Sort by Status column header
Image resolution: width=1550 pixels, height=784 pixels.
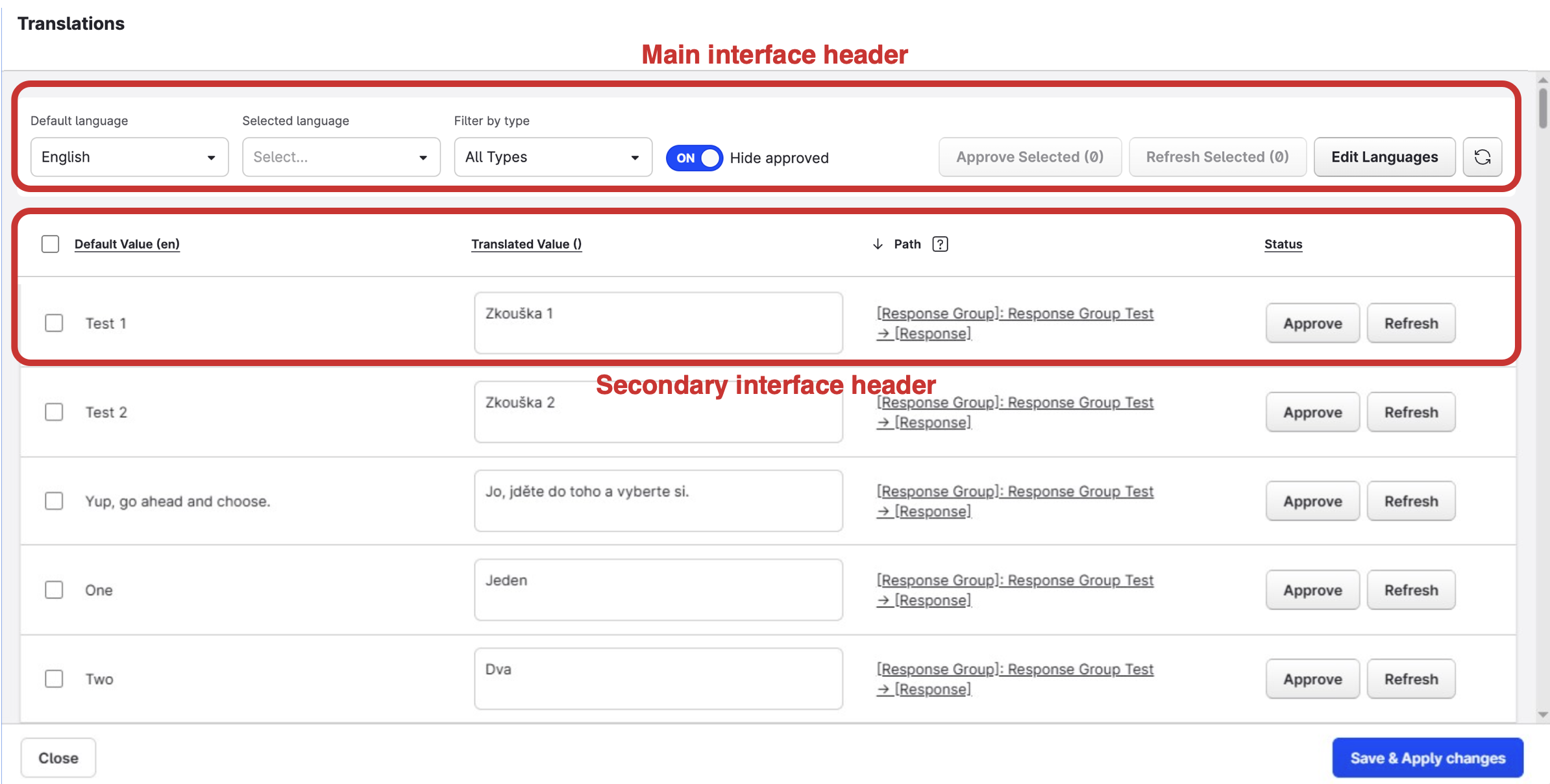pyautogui.click(x=1283, y=244)
